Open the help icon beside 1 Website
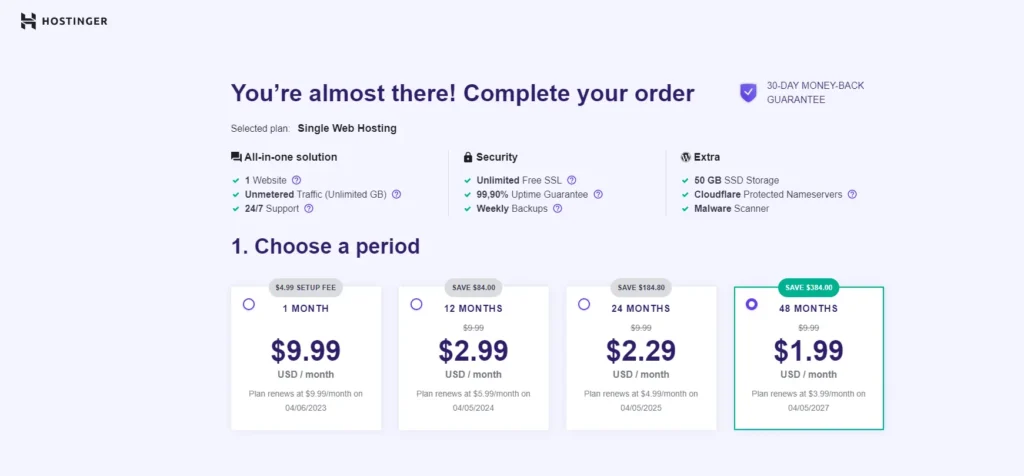The width and height of the screenshot is (1024, 476). tap(296, 180)
